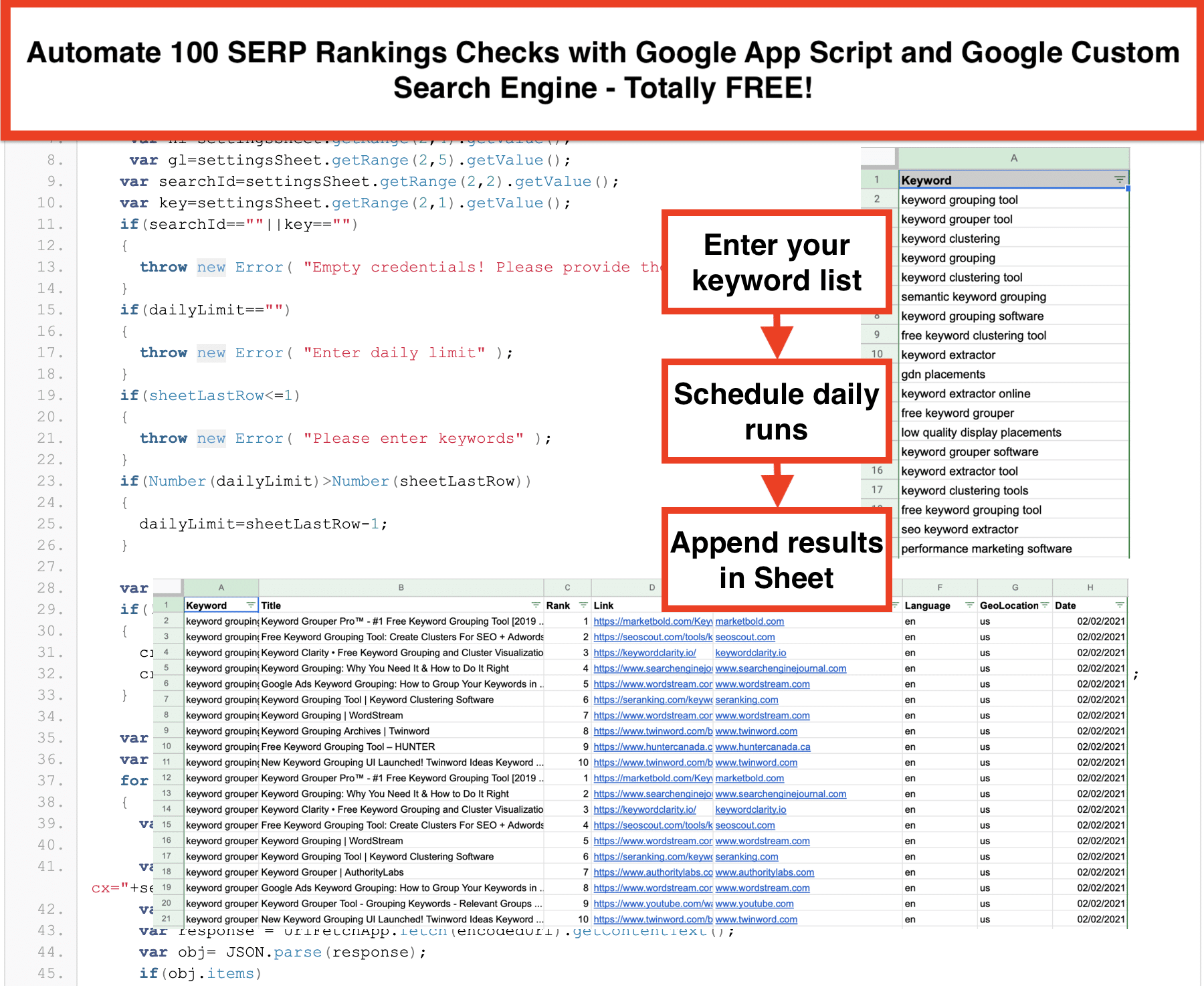Viewport: 1204px width, 986px height.
Task: Open the www.authoritylabs.com hyperlink
Action: tap(765, 872)
